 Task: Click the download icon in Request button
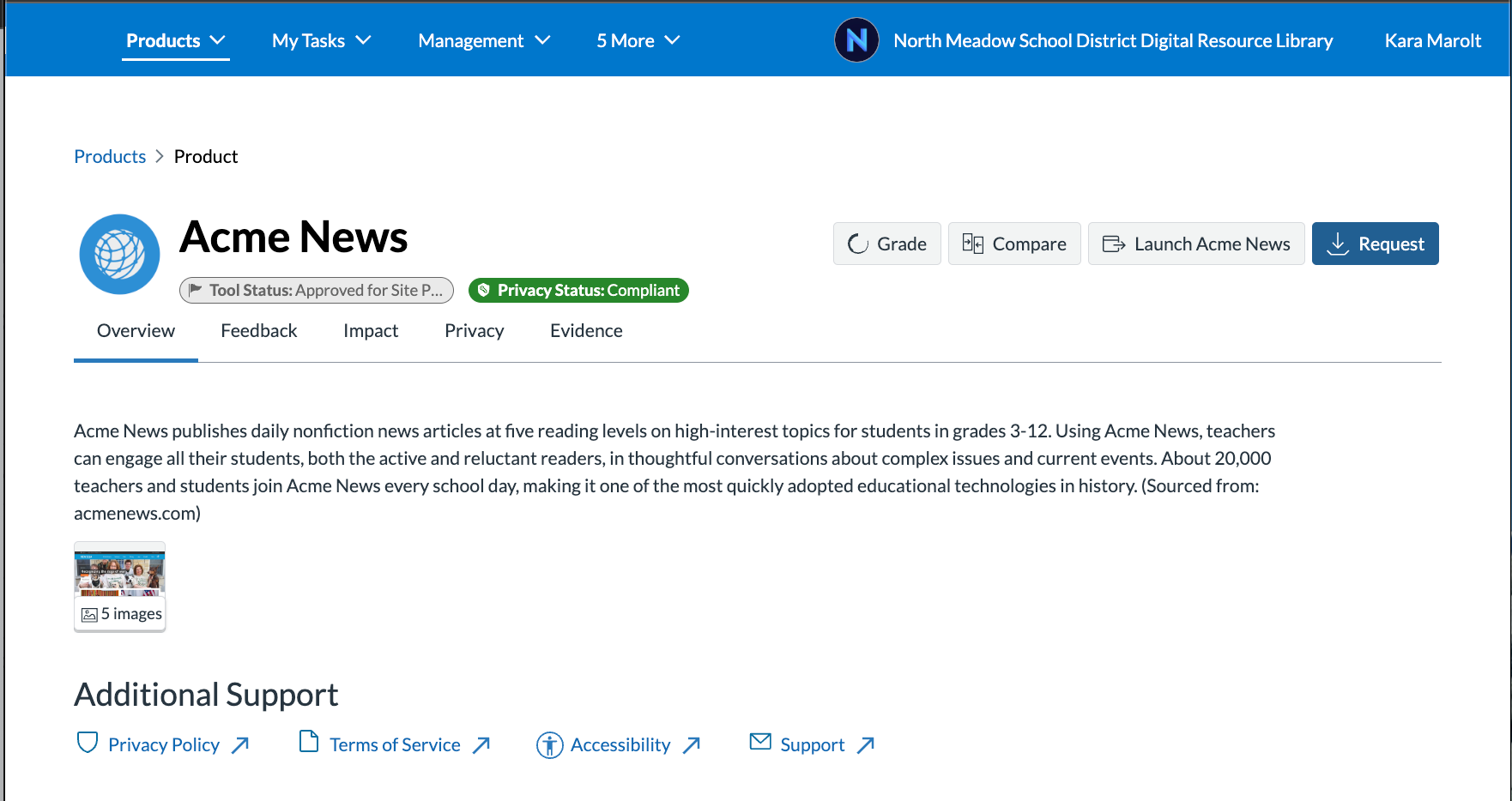coord(1338,244)
